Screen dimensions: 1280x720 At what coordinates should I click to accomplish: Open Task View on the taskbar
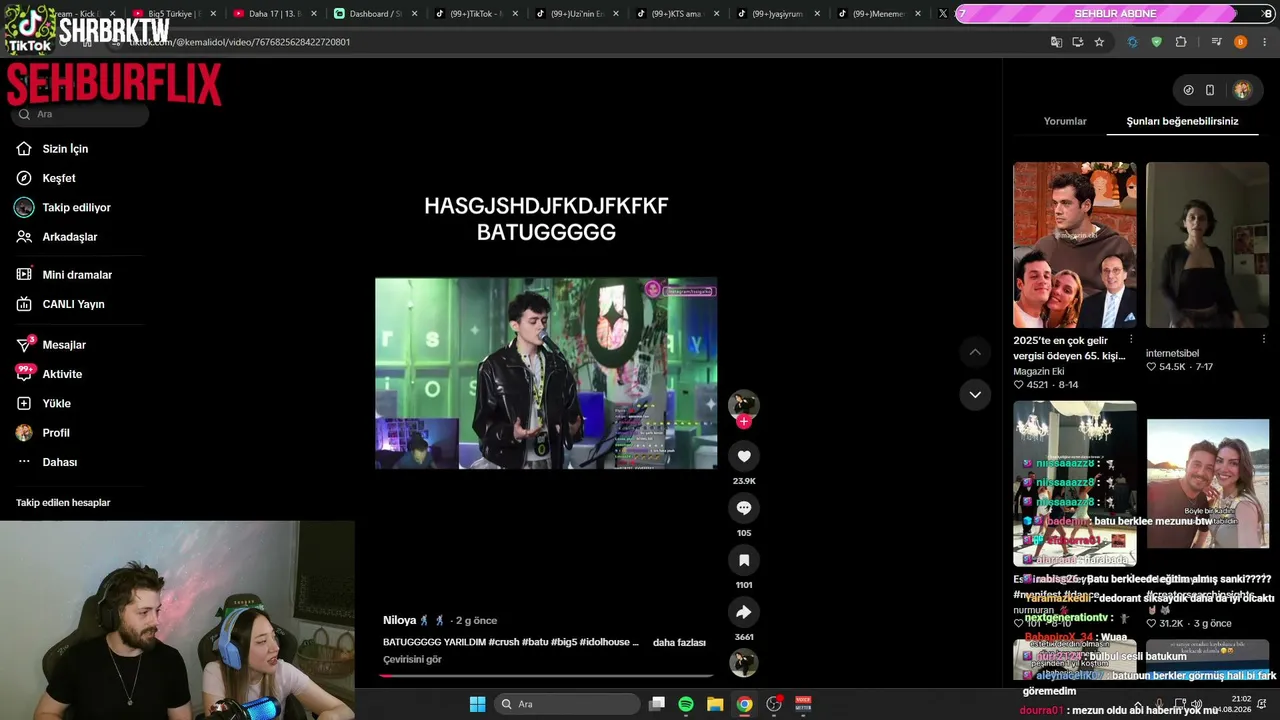pos(657,704)
